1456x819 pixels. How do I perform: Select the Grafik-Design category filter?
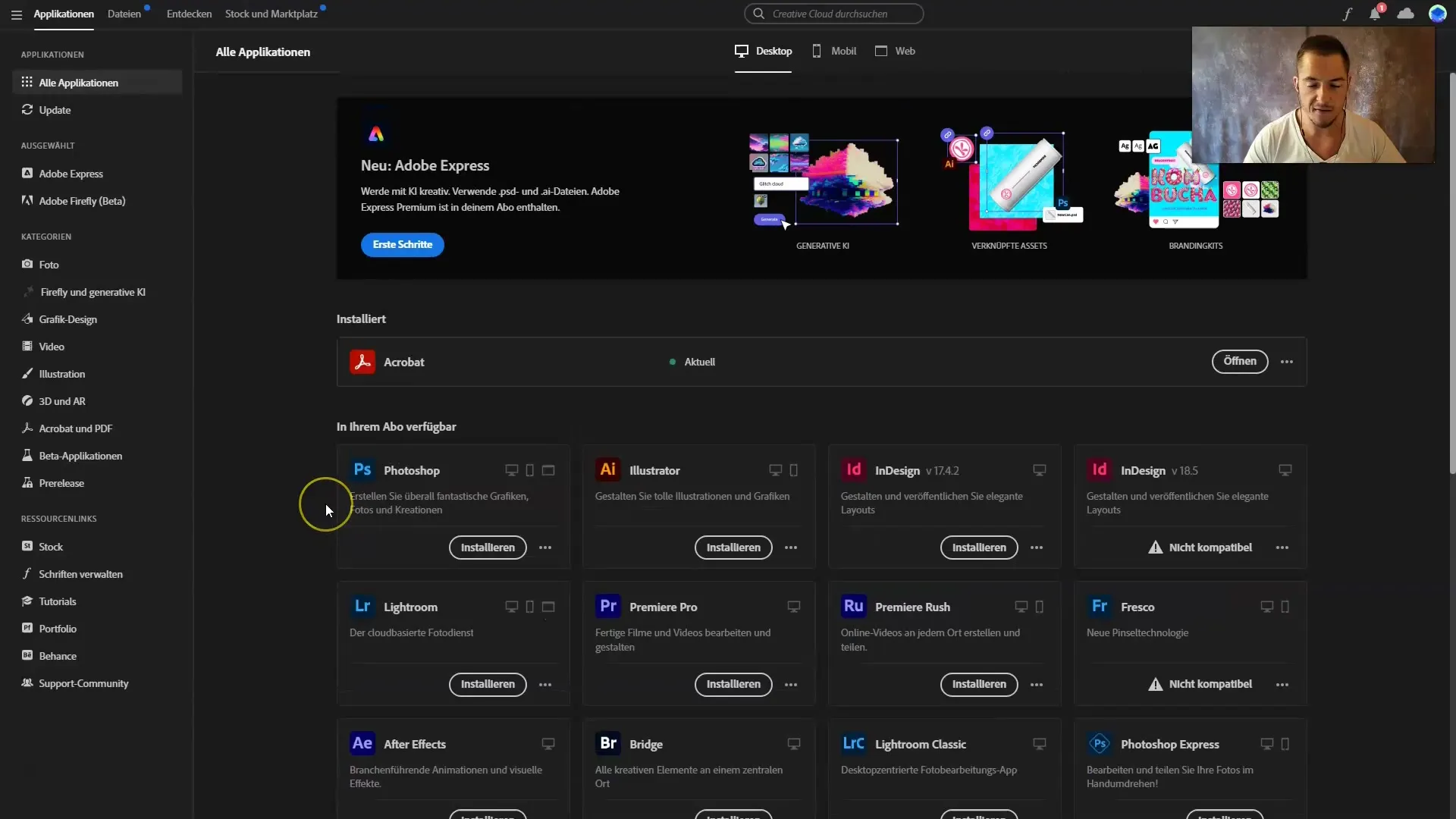click(x=68, y=318)
